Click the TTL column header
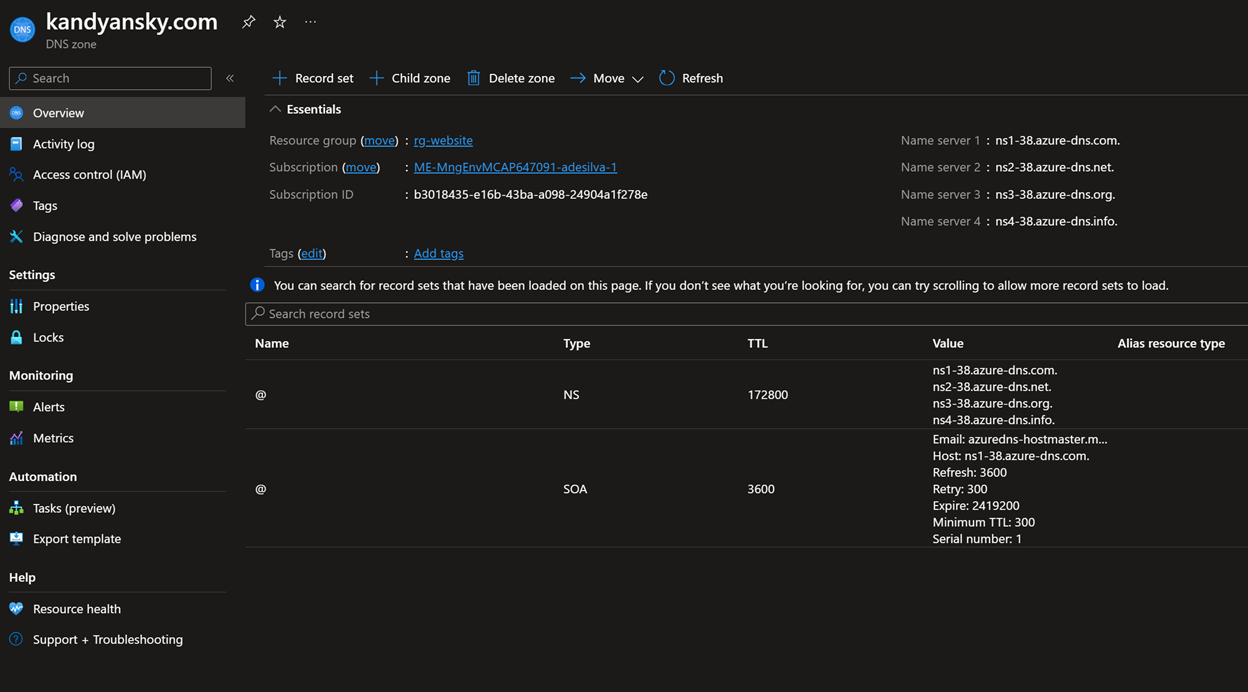Screen dimensions: 1248x692 [758, 343]
